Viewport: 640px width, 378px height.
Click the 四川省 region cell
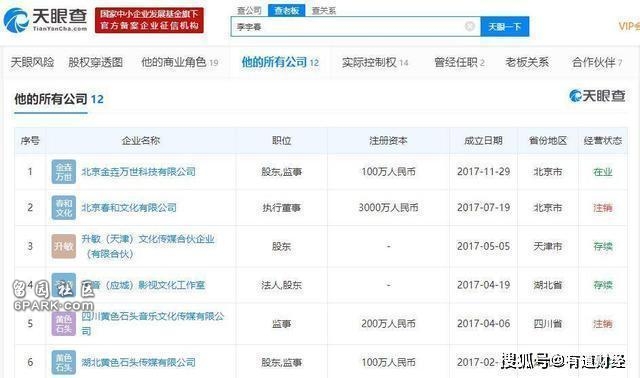click(x=548, y=324)
